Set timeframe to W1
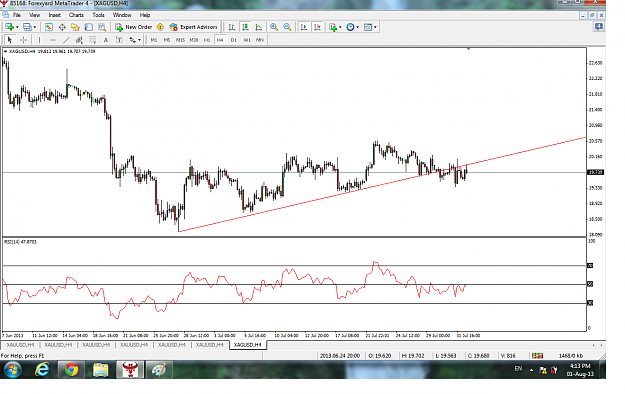Image resolution: width=625 pixels, height=394 pixels. point(247,40)
